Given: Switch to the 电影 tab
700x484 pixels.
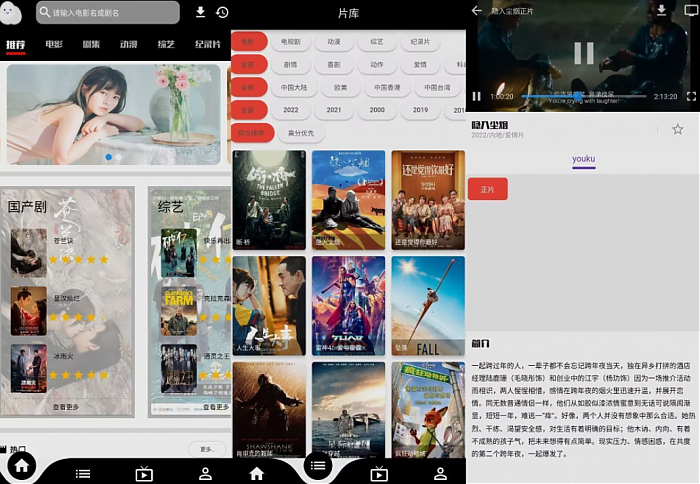Looking at the screenshot, I should 53,45.
